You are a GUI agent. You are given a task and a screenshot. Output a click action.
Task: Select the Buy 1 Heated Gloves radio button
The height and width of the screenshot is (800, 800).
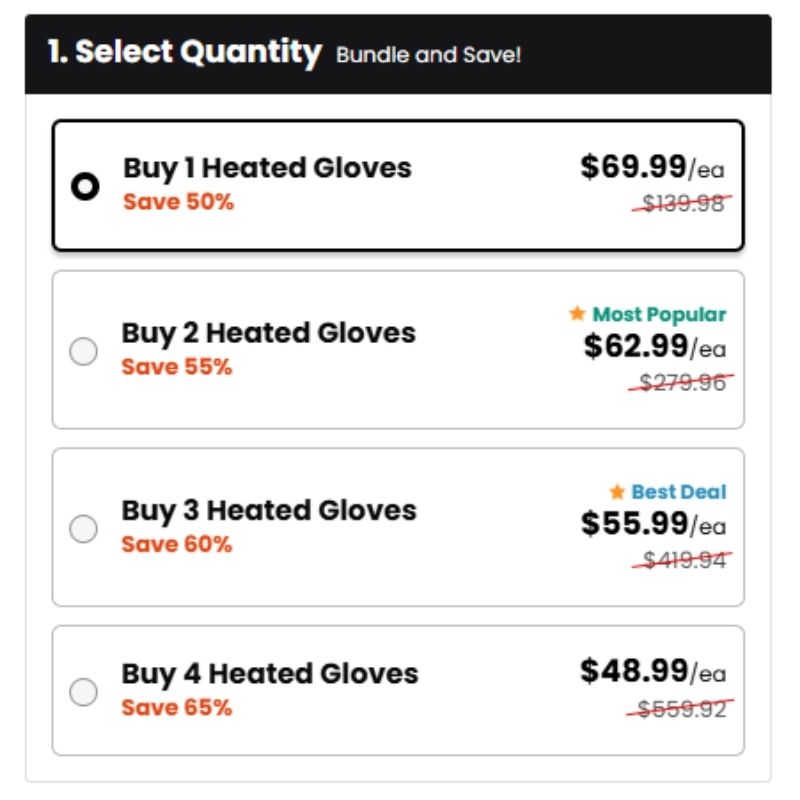tap(86, 186)
